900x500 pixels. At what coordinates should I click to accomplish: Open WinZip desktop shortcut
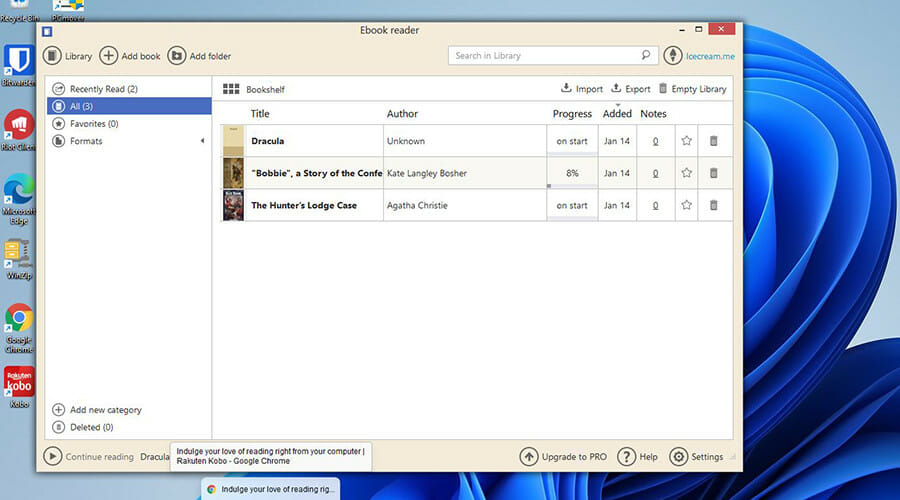click(x=18, y=260)
